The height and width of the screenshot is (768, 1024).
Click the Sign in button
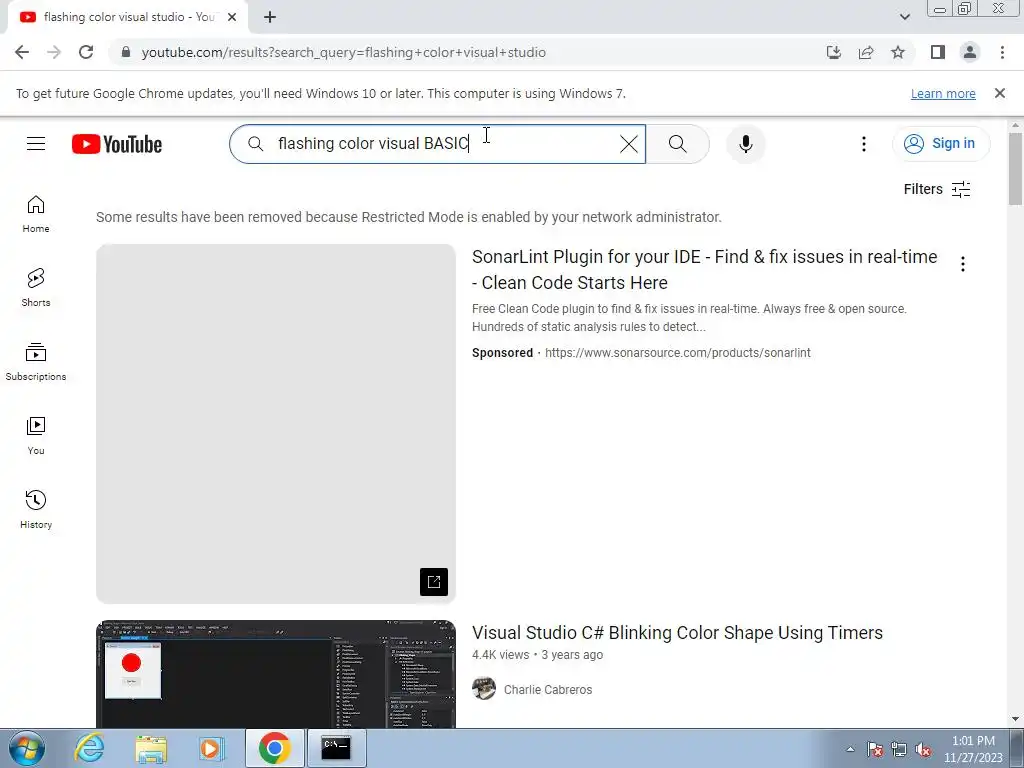coord(940,144)
